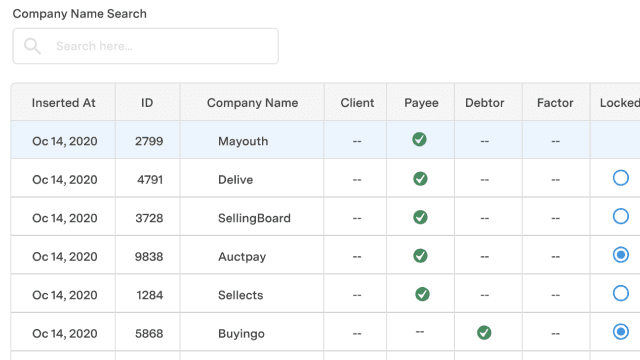Toggle Locked radio for Sellects row
This screenshot has height=360, width=640.
(620, 293)
